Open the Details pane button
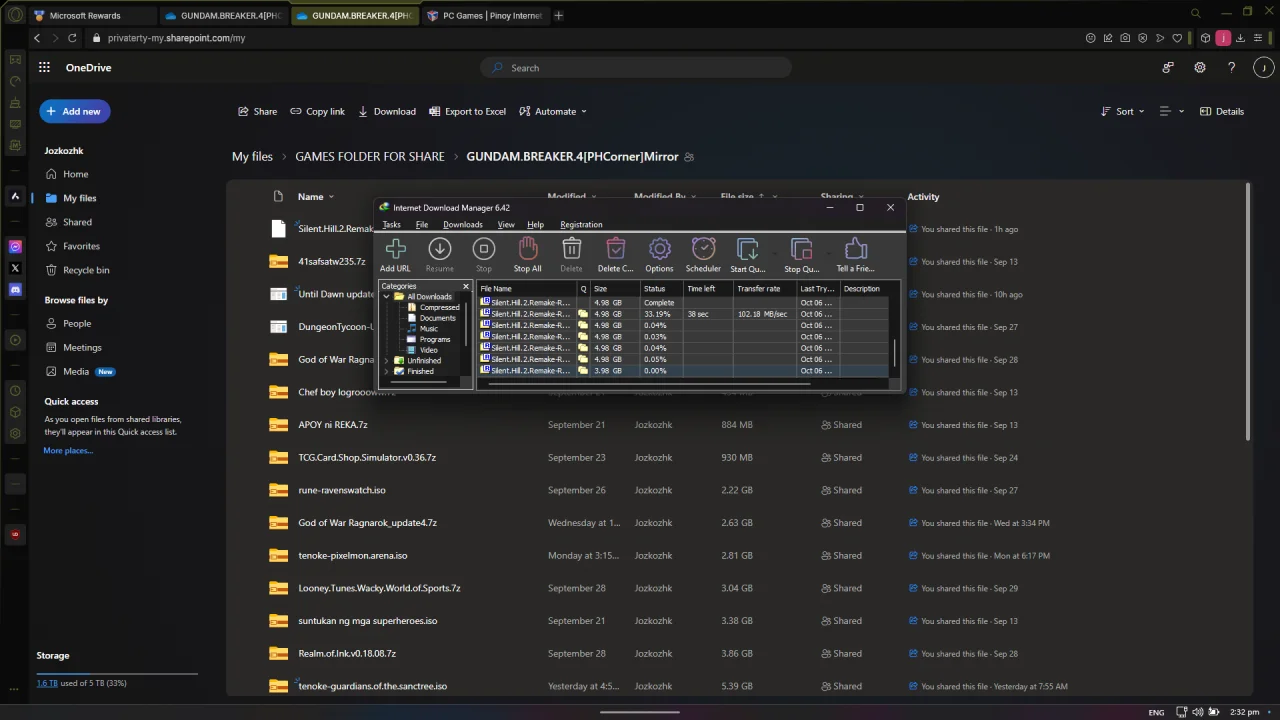 [1221, 111]
